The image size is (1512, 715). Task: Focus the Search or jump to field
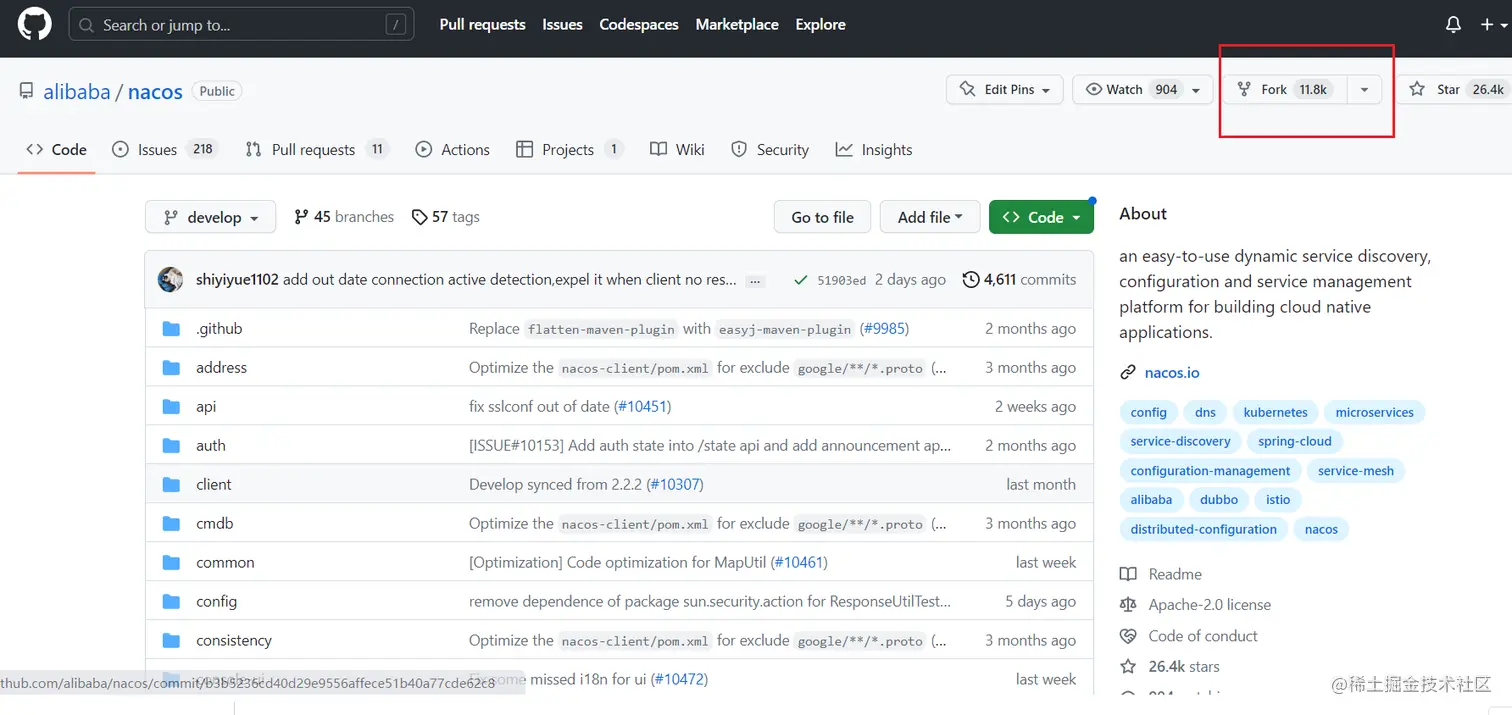(x=241, y=25)
